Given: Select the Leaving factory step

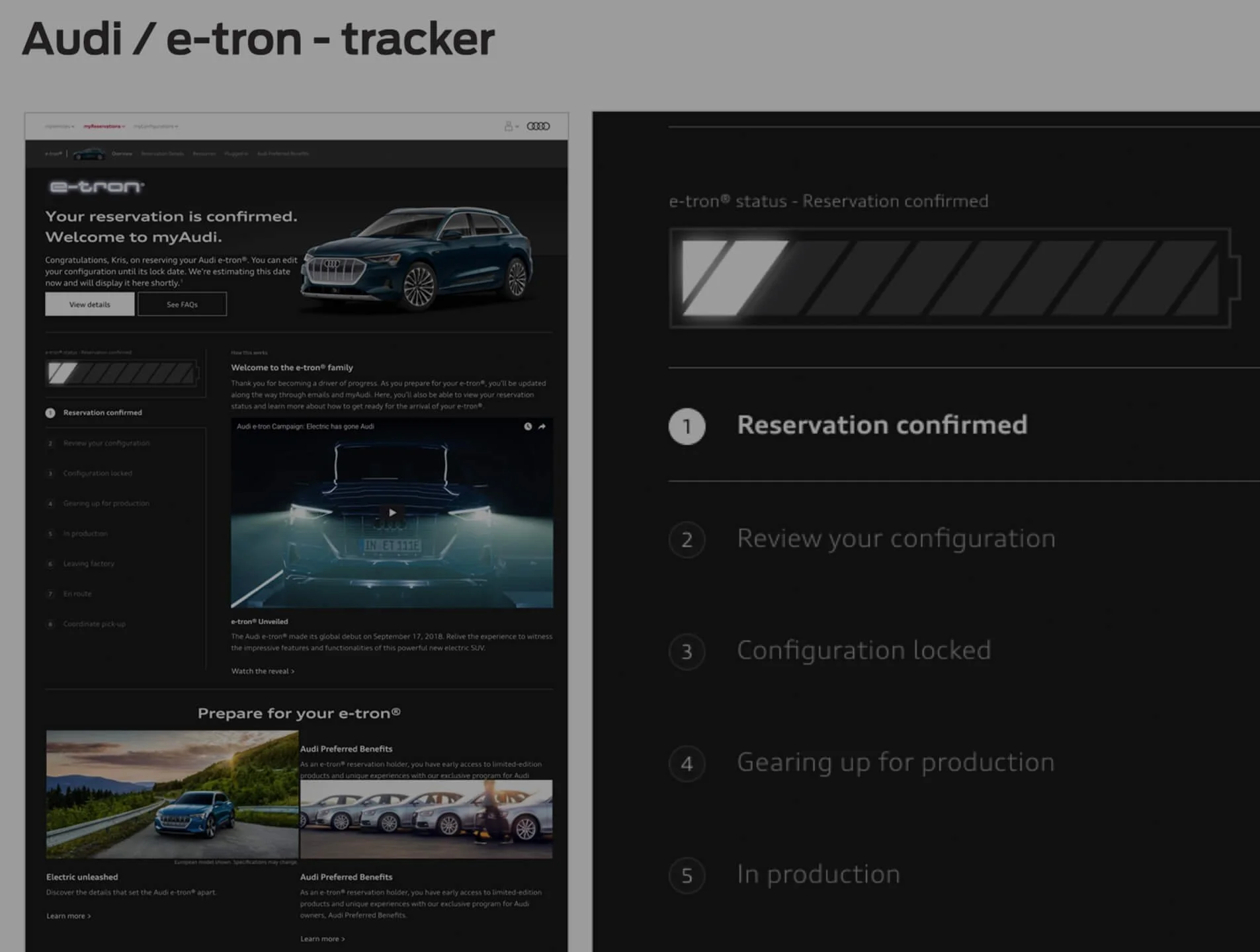Looking at the screenshot, I should point(89,563).
